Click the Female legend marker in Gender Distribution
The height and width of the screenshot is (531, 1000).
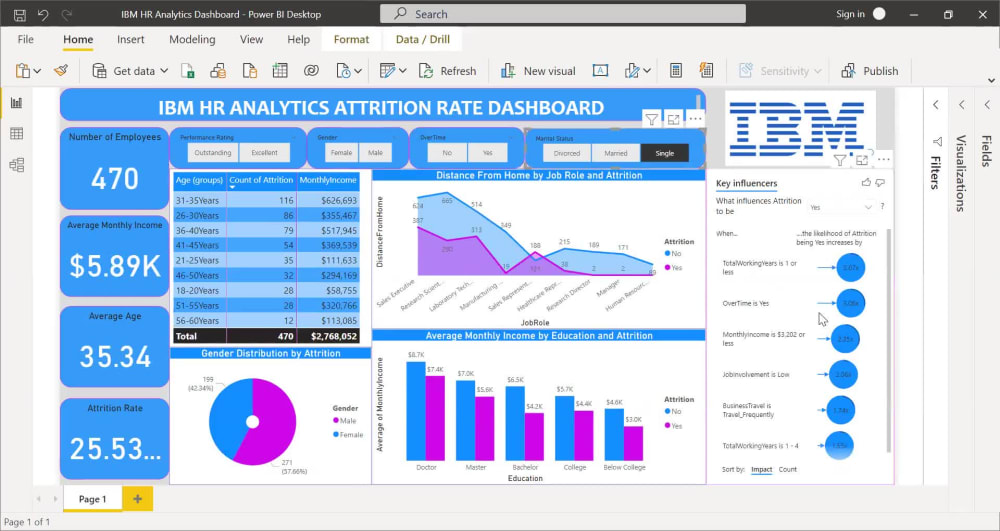(x=336, y=435)
